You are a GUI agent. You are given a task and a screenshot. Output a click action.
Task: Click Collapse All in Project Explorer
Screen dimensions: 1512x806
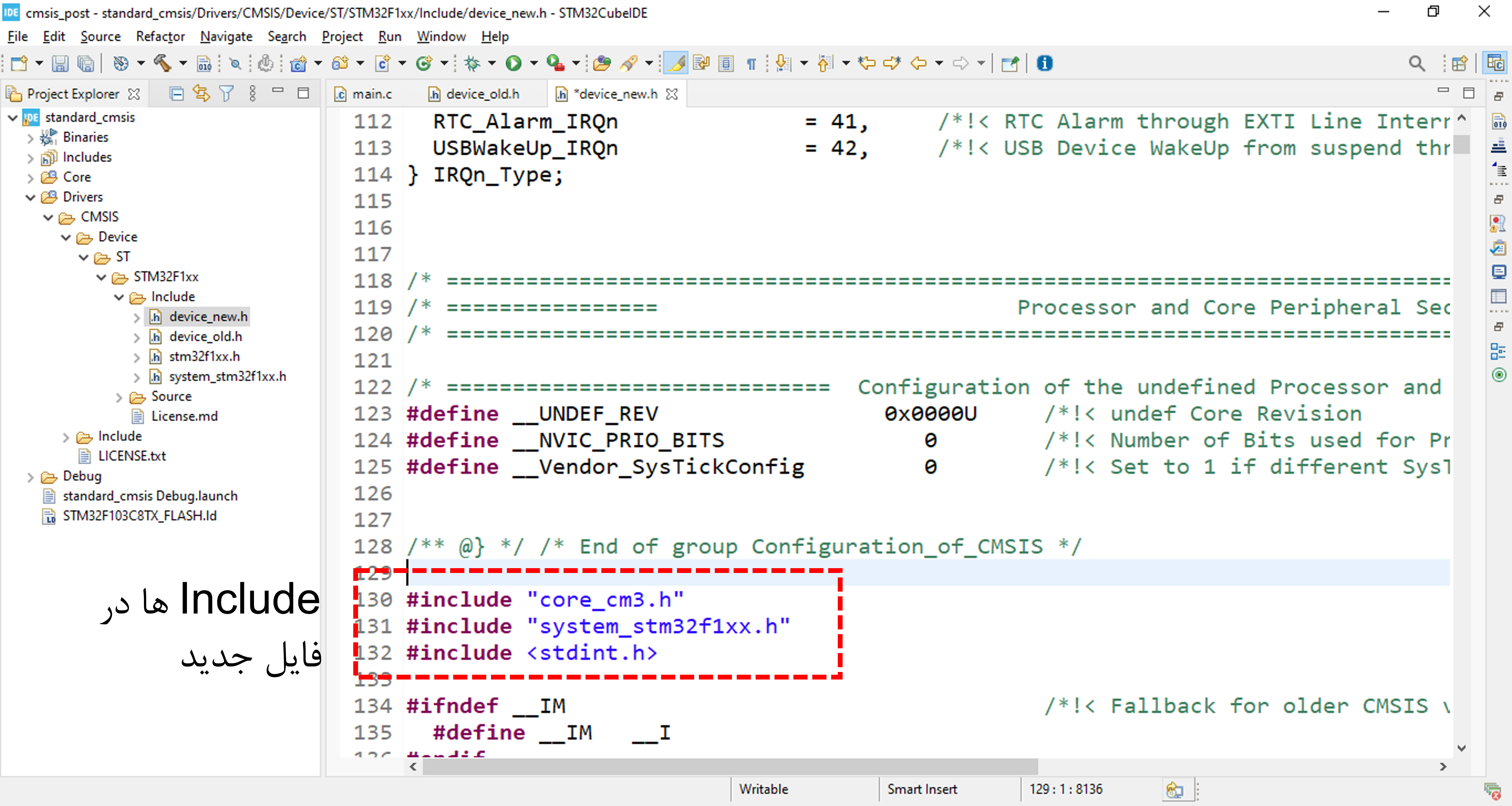[176, 93]
